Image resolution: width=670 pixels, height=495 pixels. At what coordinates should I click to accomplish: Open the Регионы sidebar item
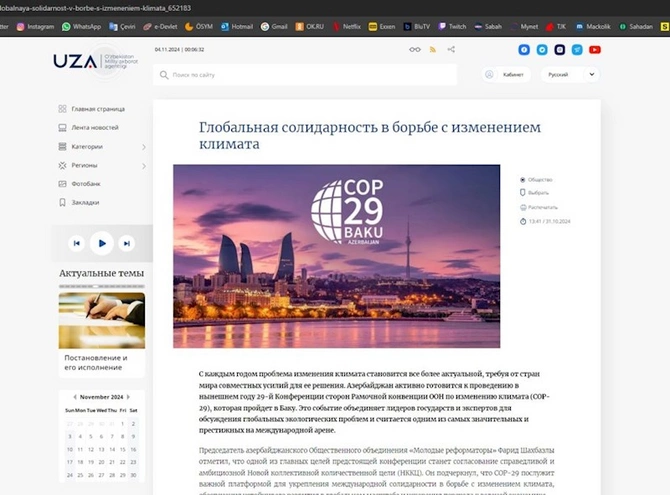click(78, 165)
